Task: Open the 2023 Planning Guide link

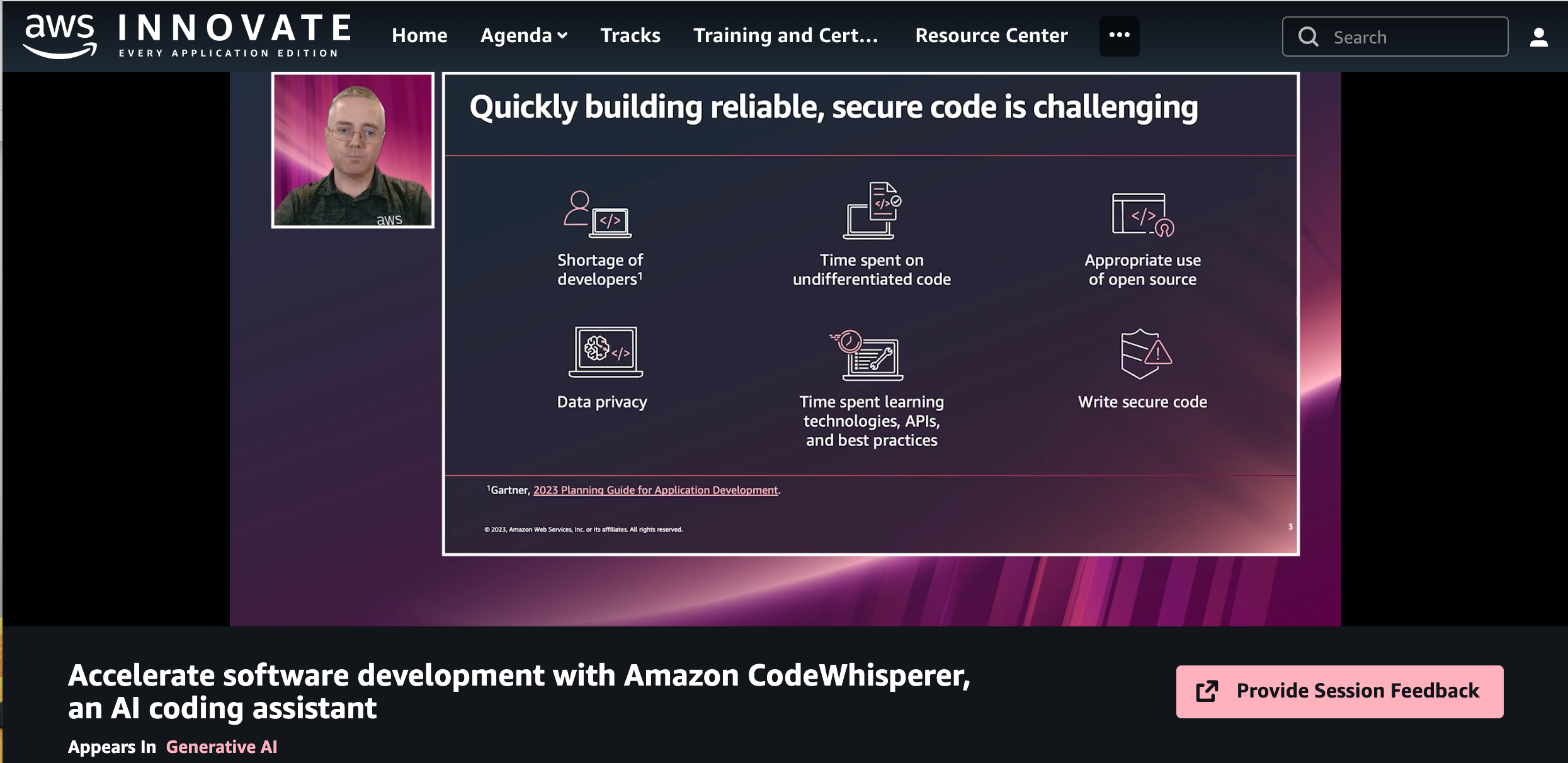Action: click(656, 490)
